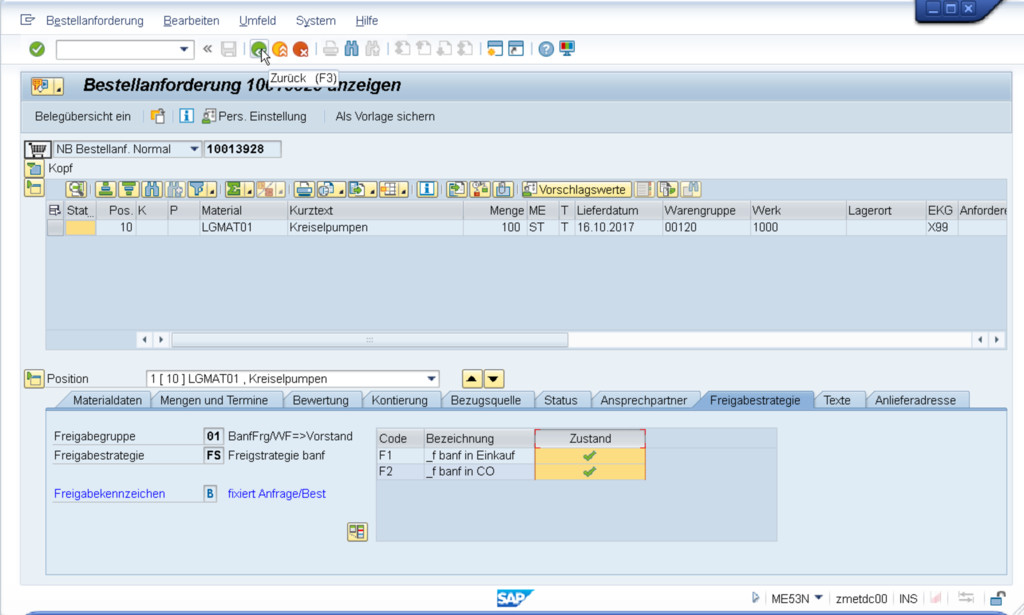Image resolution: width=1024 pixels, height=615 pixels.
Task: Click the Other requisition icon beside Belegübersicht
Action: (x=157, y=116)
